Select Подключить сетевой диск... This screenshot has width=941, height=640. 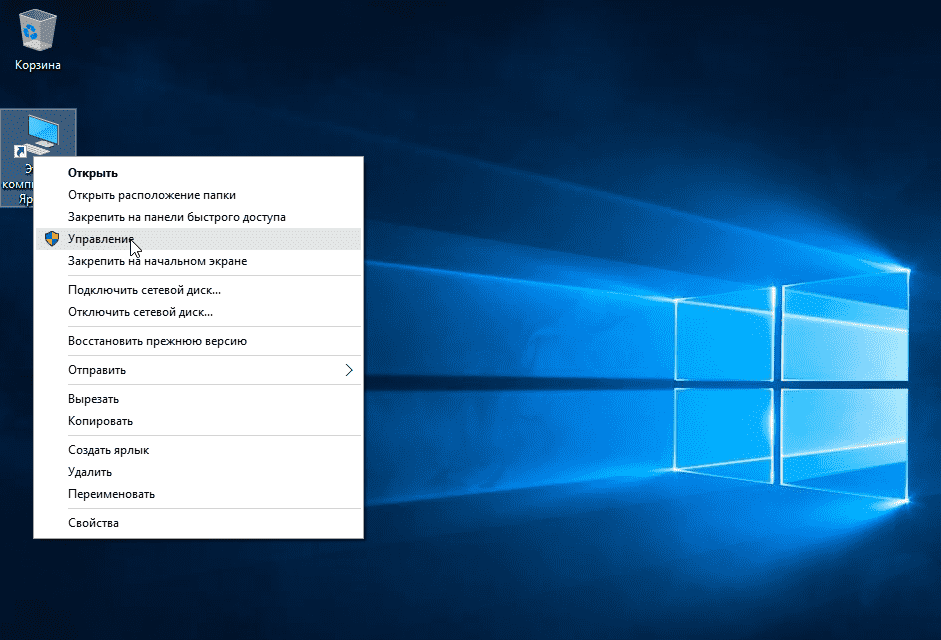click(x=144, y=290)
